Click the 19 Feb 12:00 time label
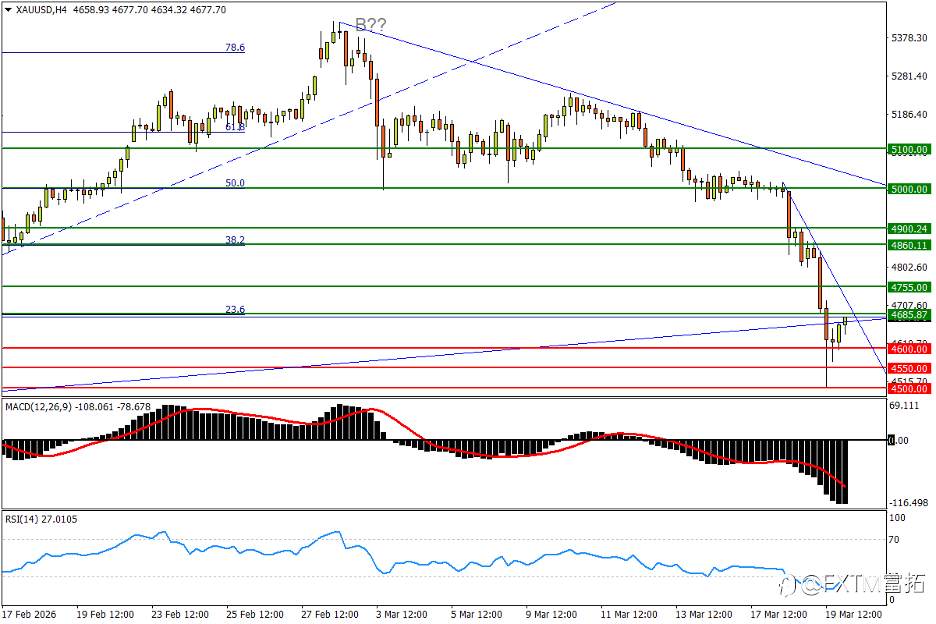 click(105, 614)
